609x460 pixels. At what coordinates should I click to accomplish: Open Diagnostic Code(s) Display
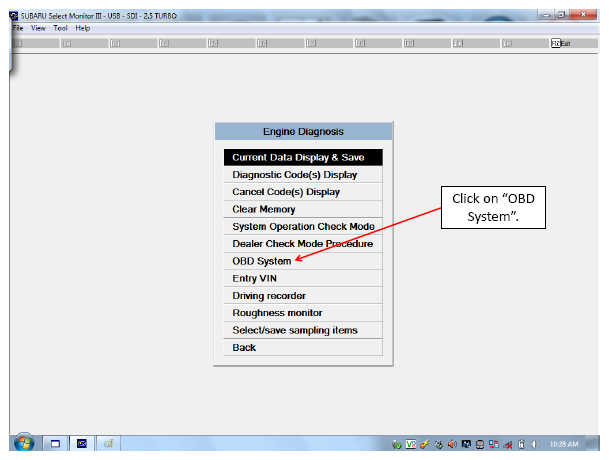coord(303,175)
